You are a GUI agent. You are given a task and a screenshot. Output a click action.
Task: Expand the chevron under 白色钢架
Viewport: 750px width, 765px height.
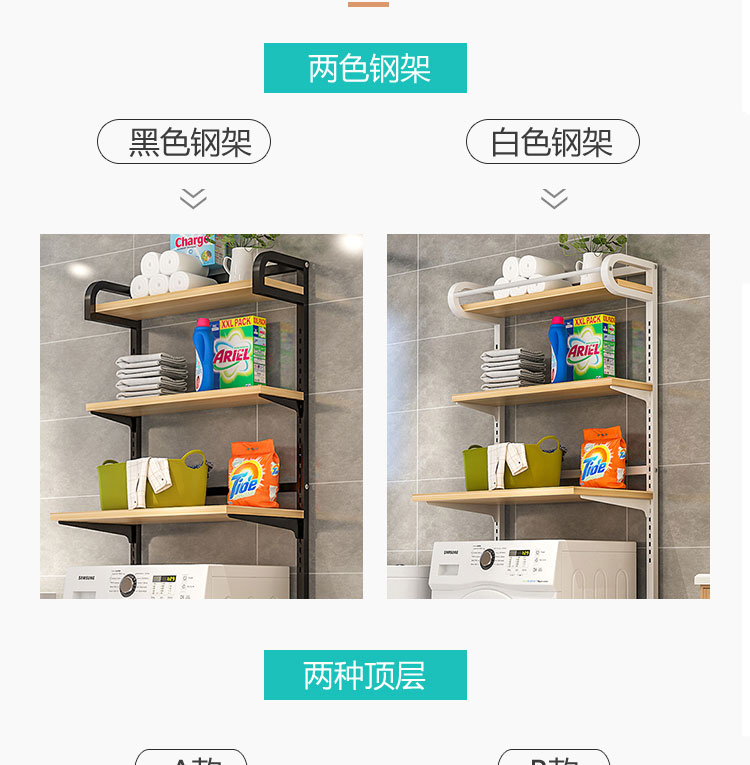point(554,199)
